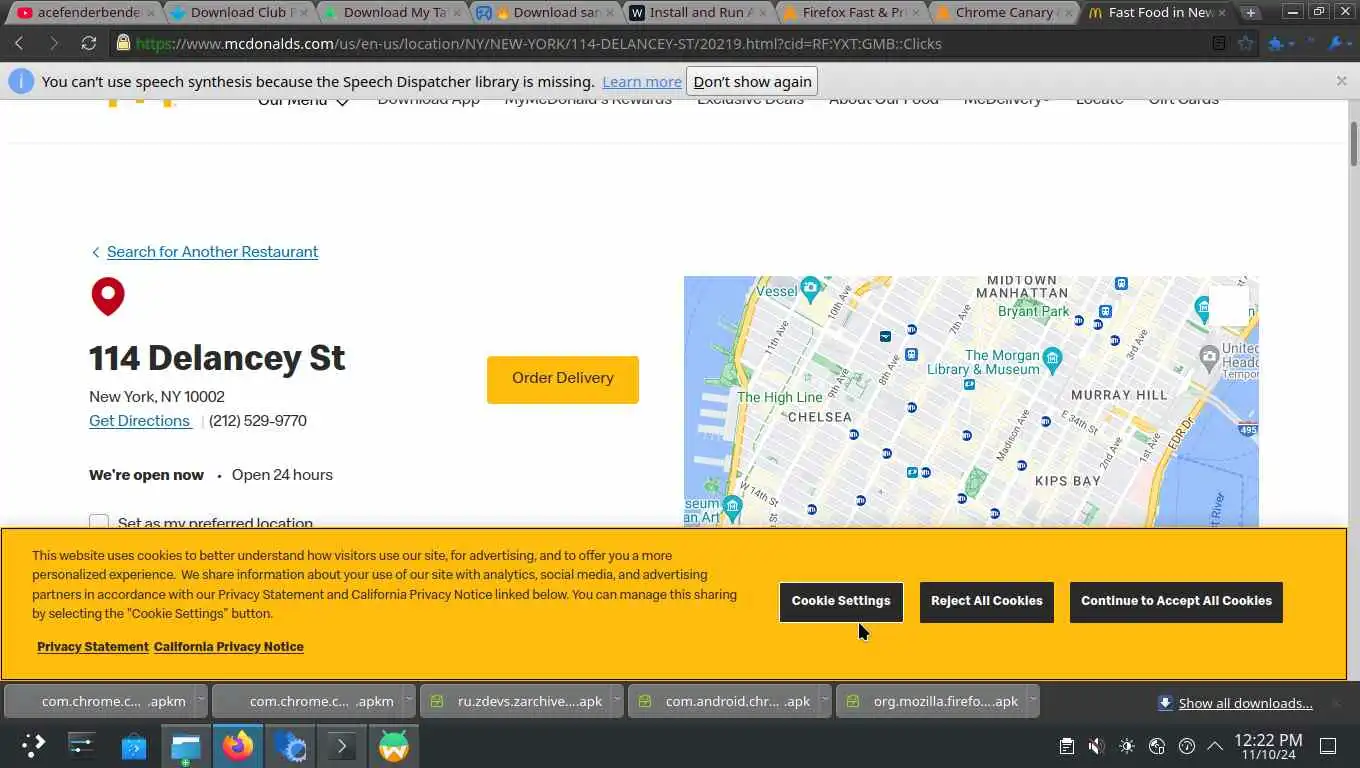Open the wrench browser menu
Screen dimensions: 1360x768
(1335, 43)
